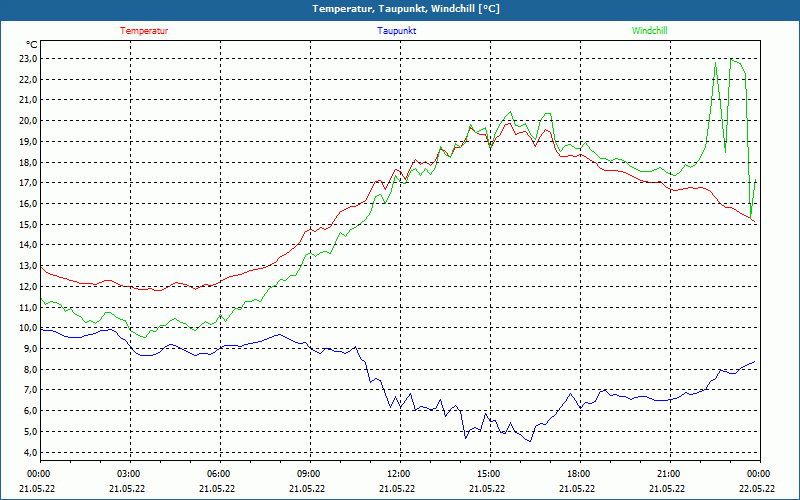Image resolution: width=800 pixels, height=500 pixels.
Task: Click the 21.05.22 date under 12:00
Action: 398,488
